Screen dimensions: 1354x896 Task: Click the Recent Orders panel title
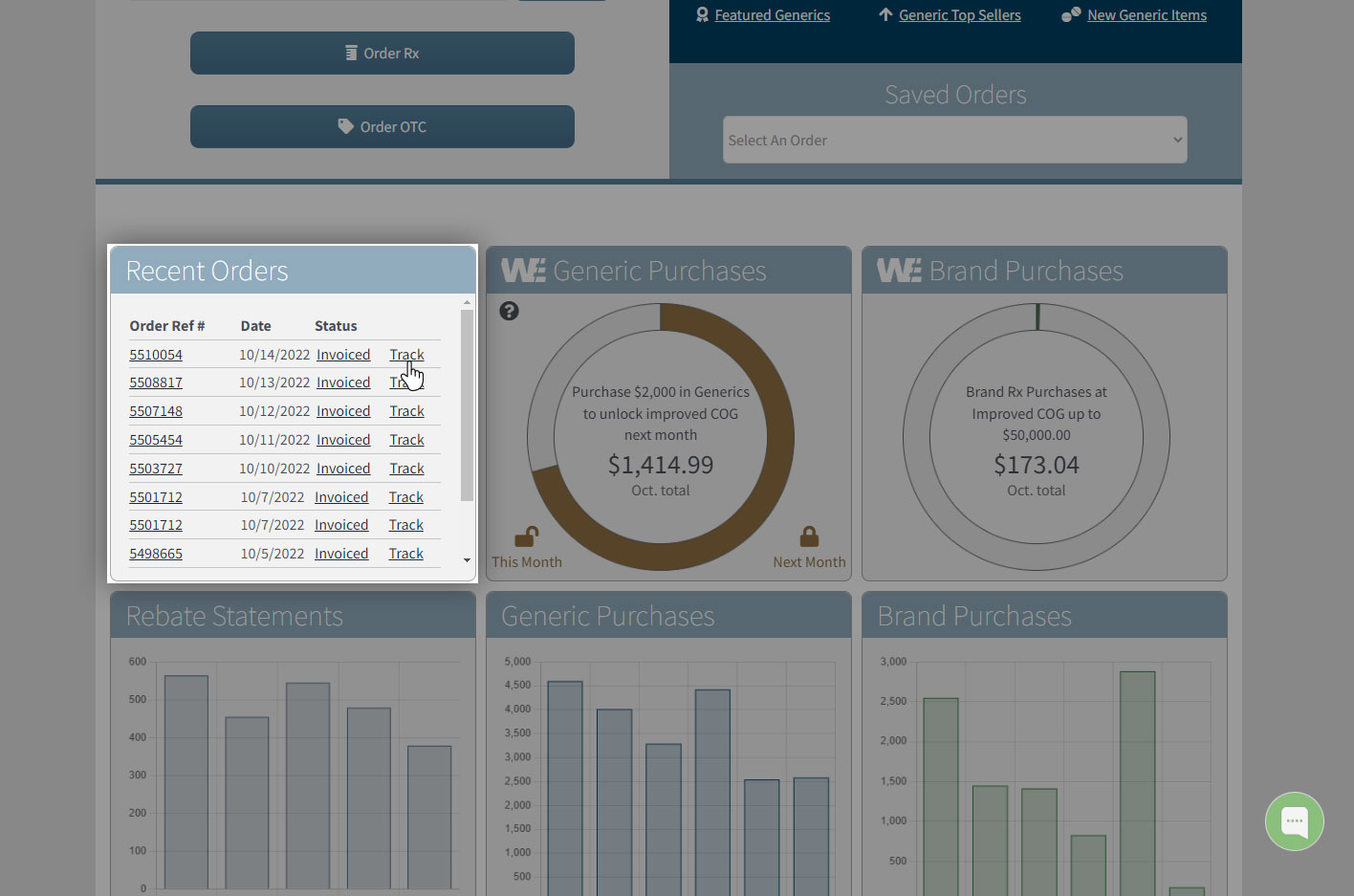[207, 271]
